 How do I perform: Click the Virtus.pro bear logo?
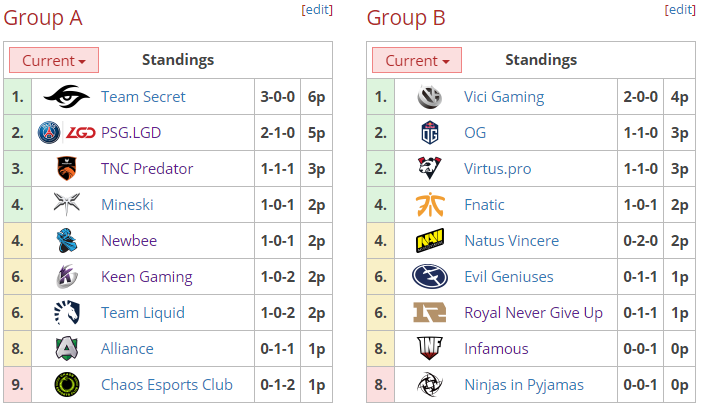tap(430, 168)
